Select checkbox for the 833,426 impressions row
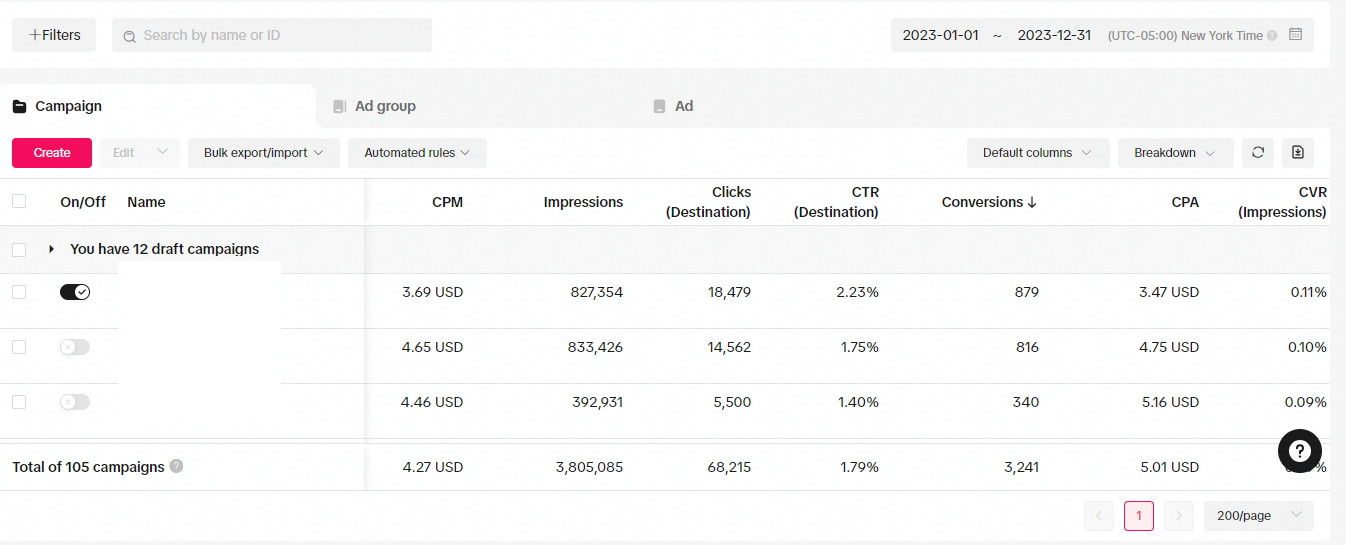This screenshot has height=545, width=1346. point(19,347)
